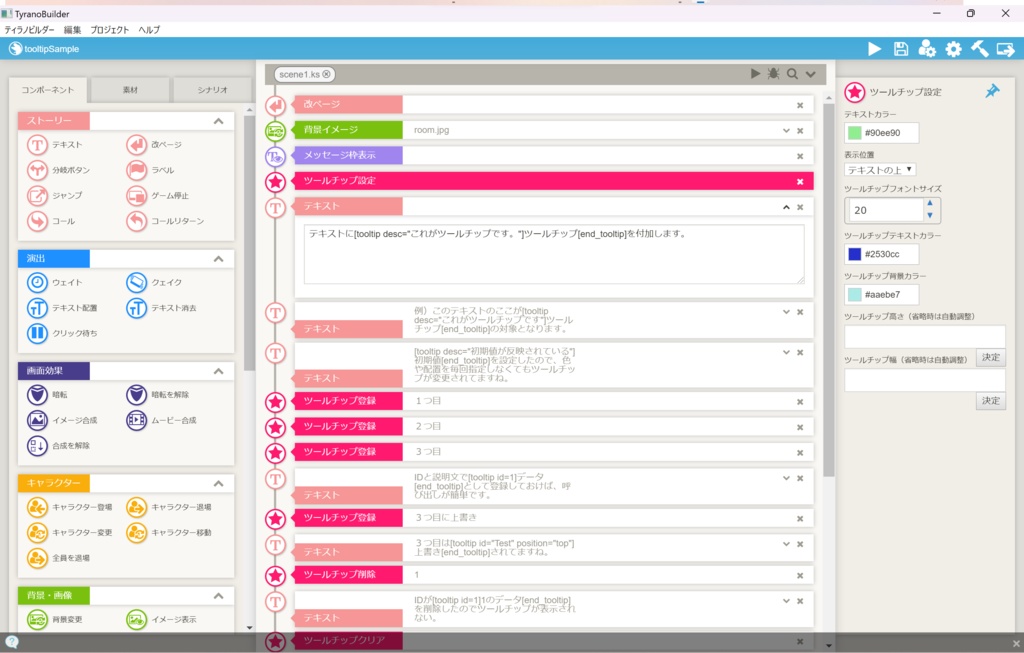Select the テキスト消去 component
The height and width of the screenshot is (653, 1024).
click(161, 308)
